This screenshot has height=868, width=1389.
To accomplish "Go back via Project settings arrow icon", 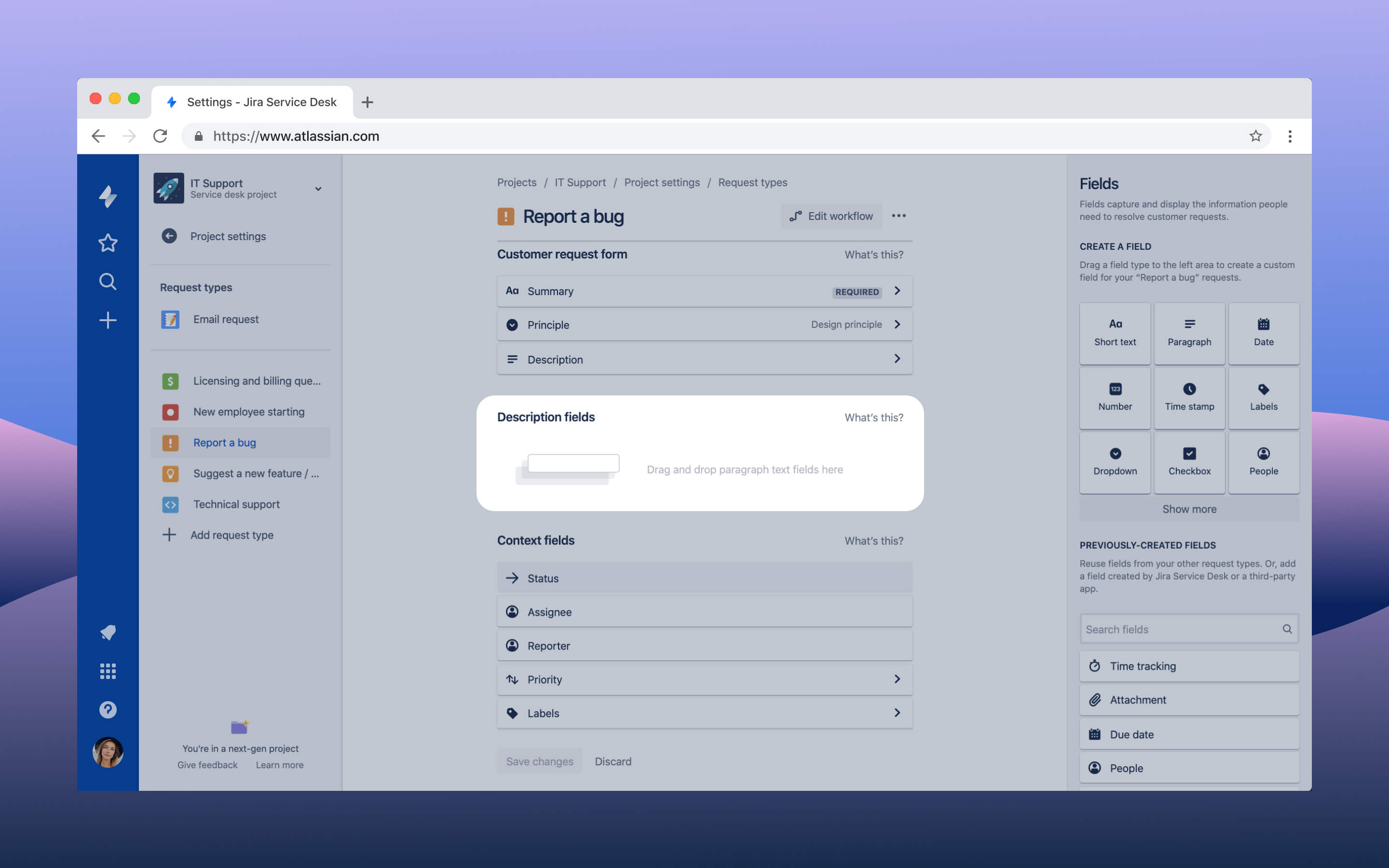I will [169, 236].
